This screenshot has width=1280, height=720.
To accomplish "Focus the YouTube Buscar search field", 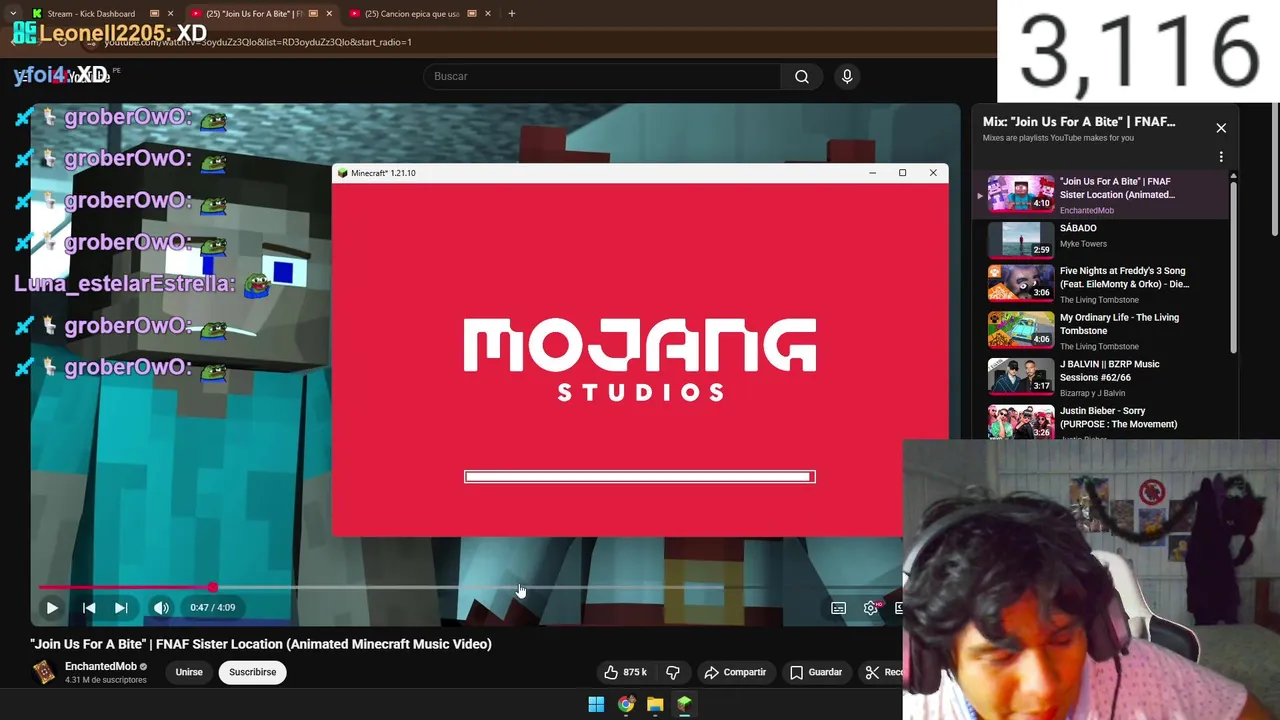I will [602, 76].
